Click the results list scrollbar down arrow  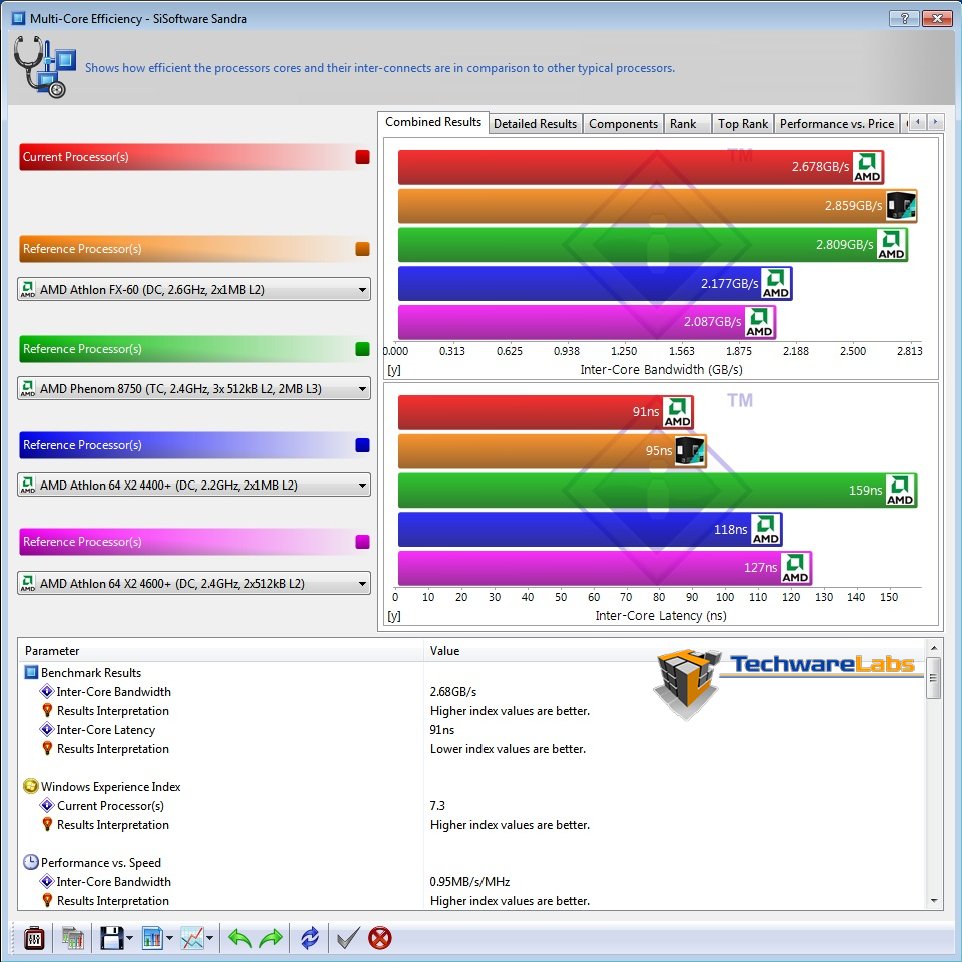tap(934, 901)
